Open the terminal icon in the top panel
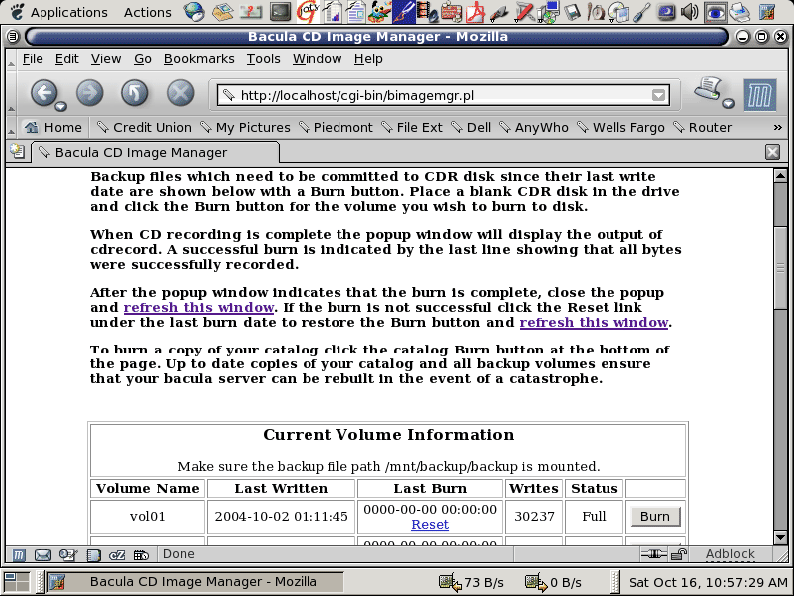794x596 pixels. (x=282, y=12)
